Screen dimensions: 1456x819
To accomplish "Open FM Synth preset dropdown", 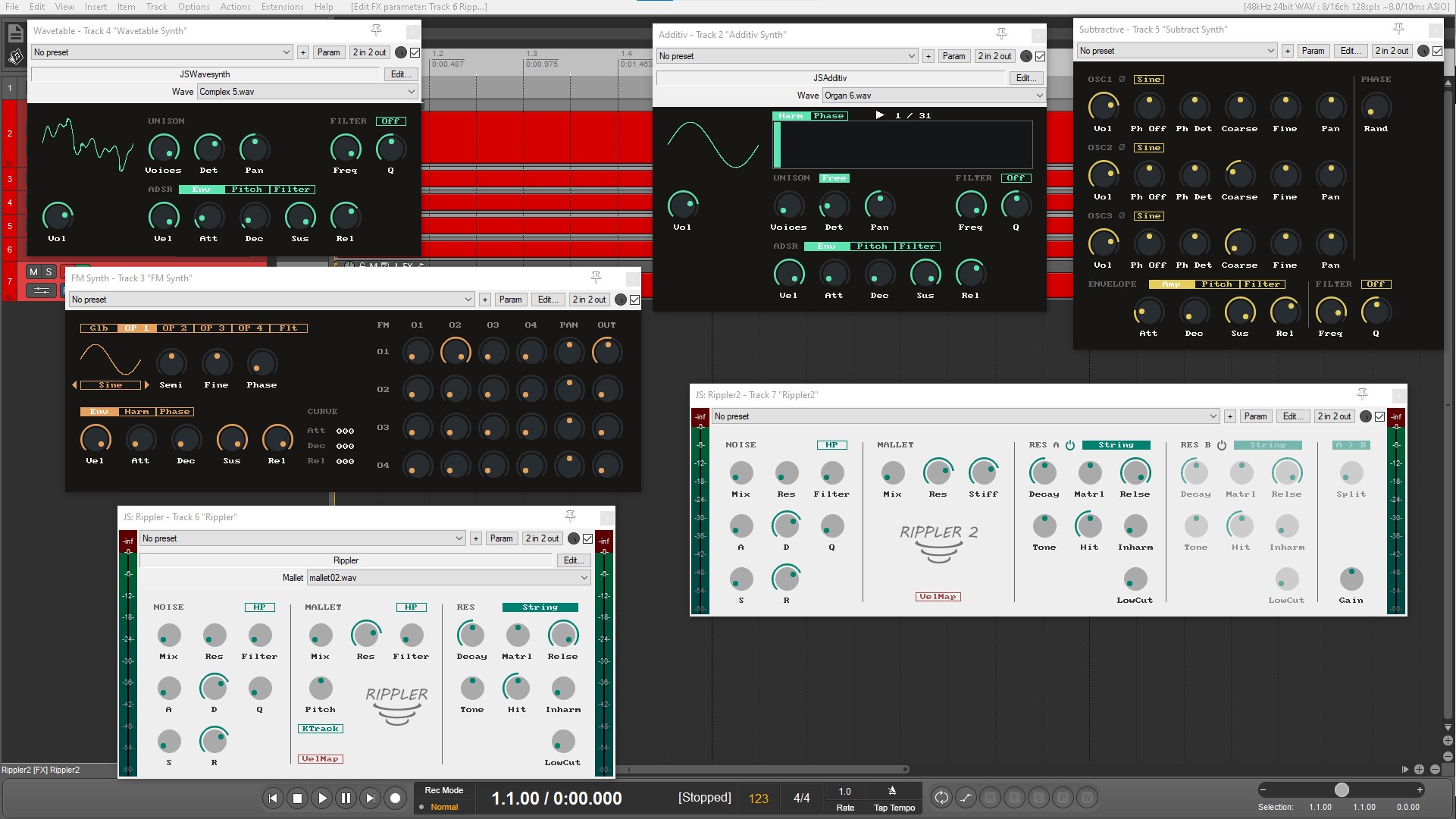I will pyautogui.click(x=271, y=300).
